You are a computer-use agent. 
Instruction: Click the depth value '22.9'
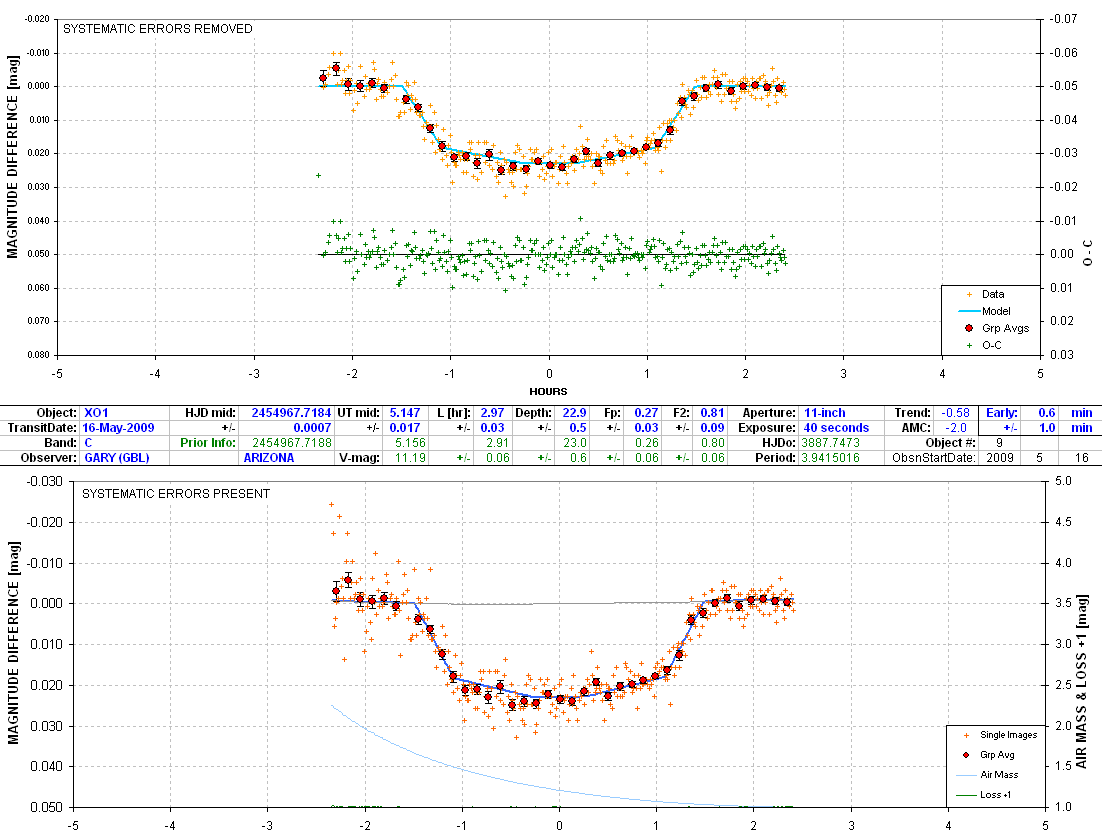click(x=574, y=413)
